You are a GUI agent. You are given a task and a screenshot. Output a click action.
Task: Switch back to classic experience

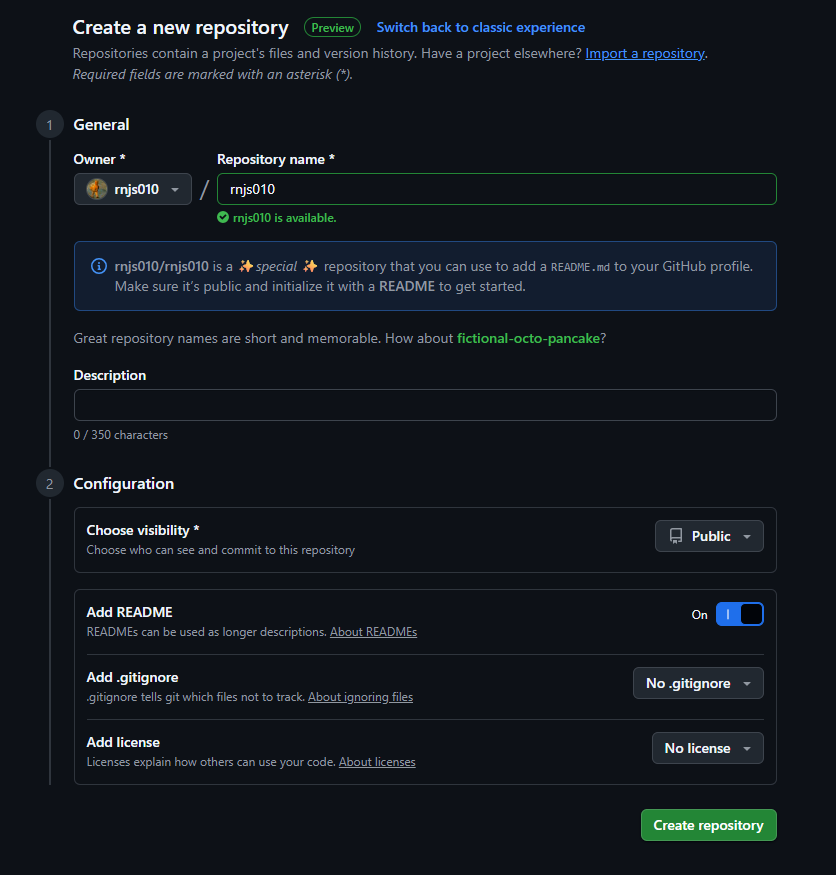coord(481,28)
